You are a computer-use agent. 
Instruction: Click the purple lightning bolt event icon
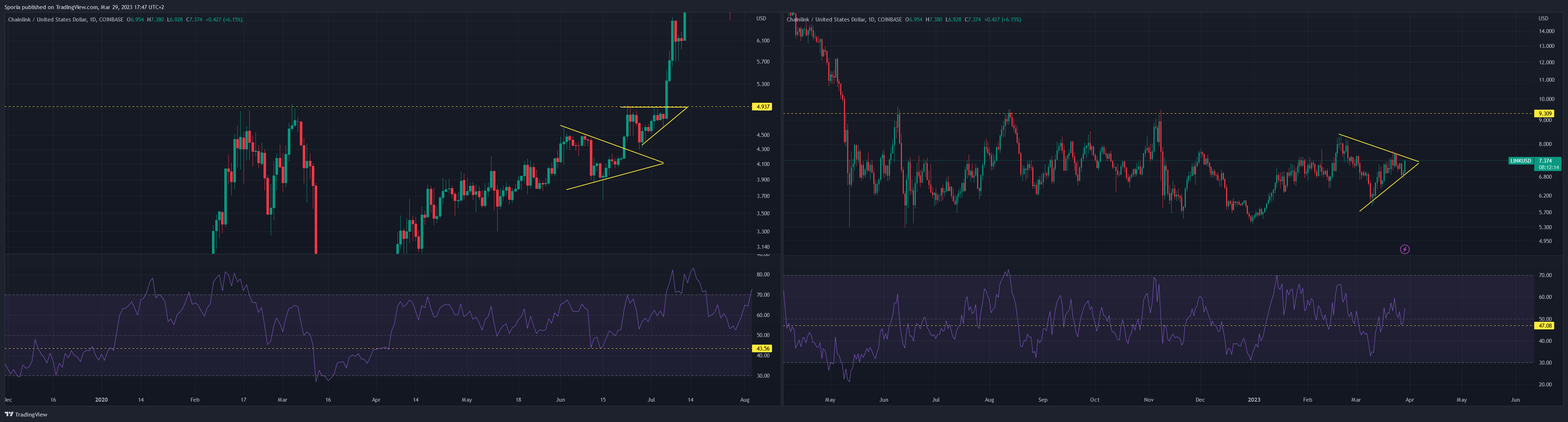pos(1404,249)
